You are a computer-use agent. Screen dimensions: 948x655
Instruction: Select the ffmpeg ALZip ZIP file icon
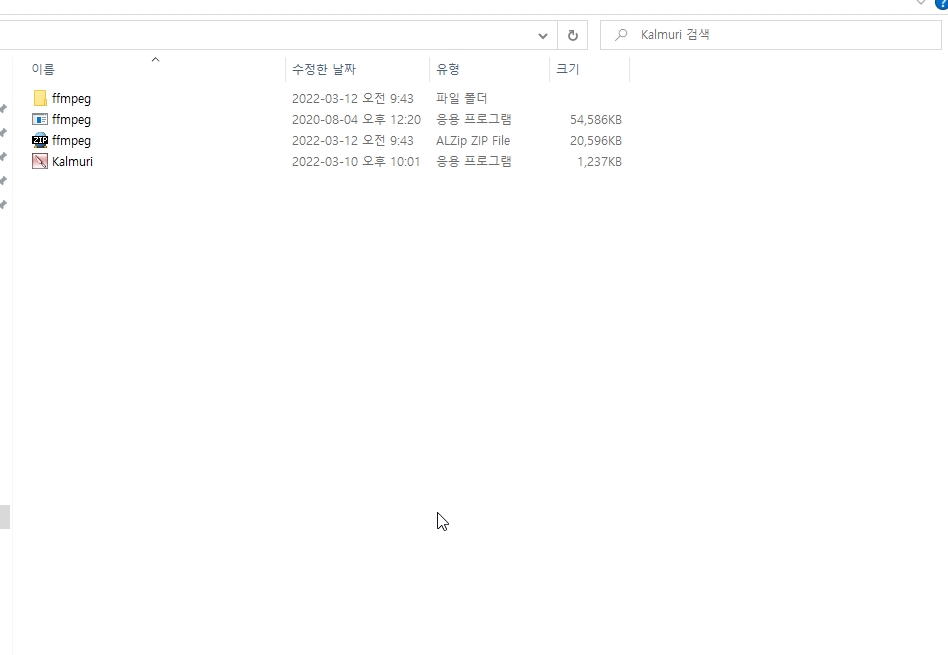pos(40,141)
